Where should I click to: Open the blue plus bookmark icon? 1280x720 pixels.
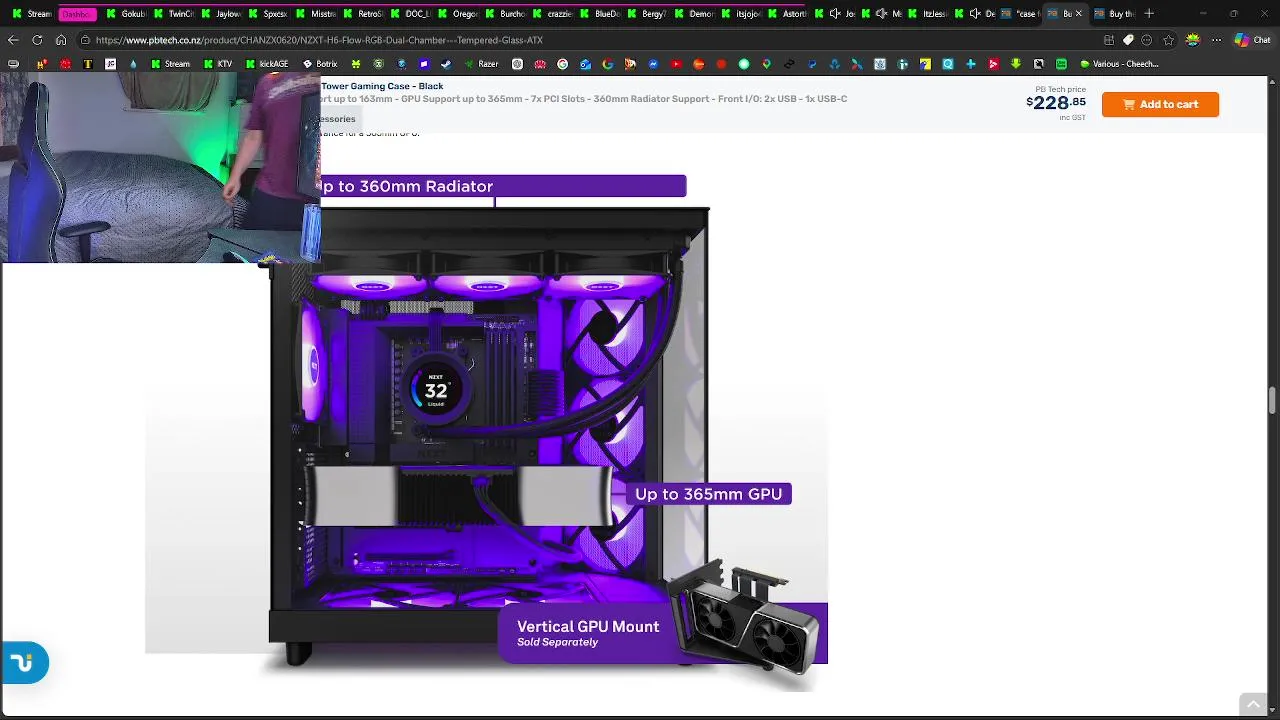click(970, 64)
